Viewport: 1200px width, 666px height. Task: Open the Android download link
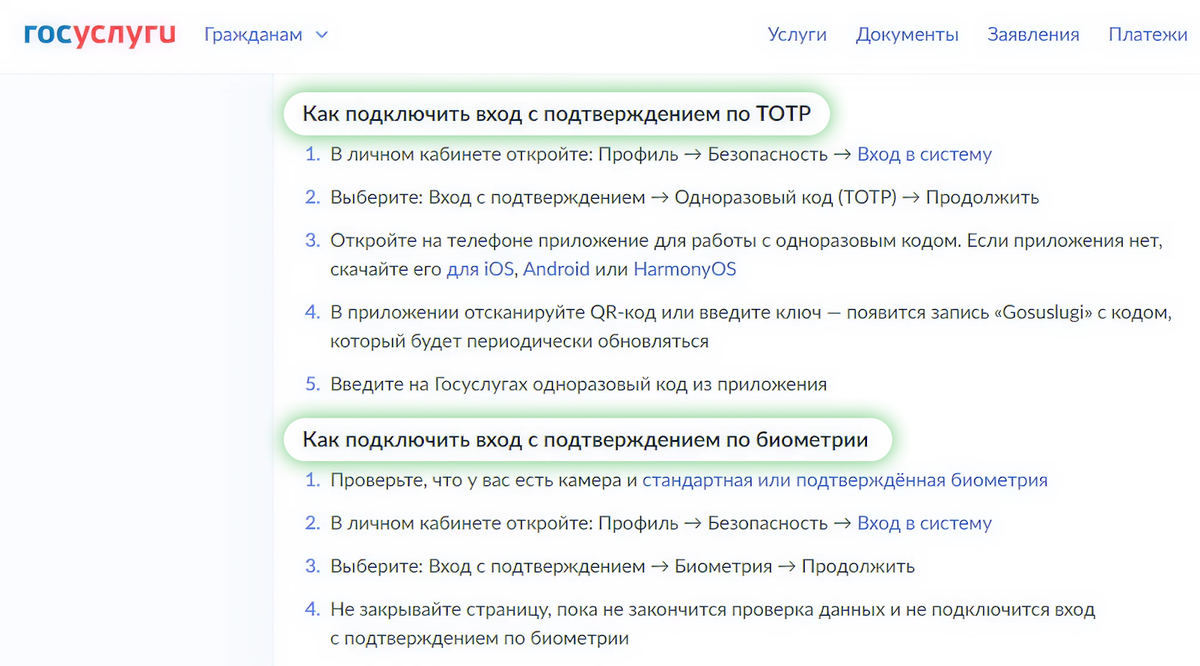[556, 270]
